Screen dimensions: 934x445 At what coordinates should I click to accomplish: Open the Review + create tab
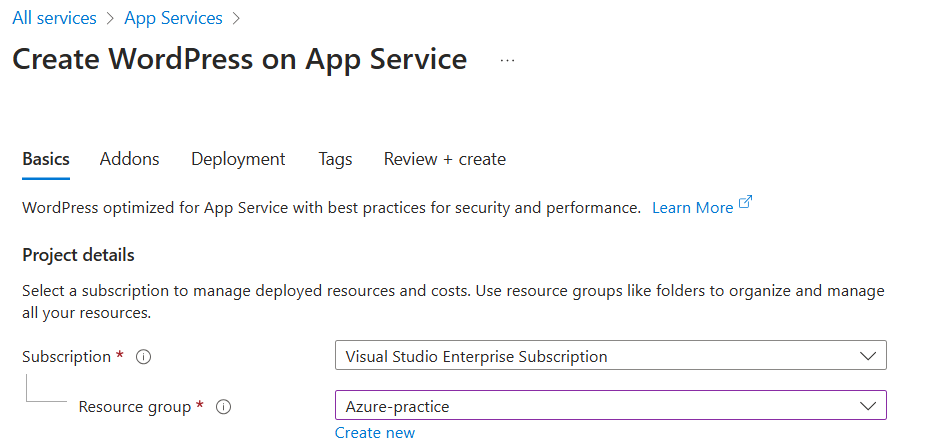[445, 159]
